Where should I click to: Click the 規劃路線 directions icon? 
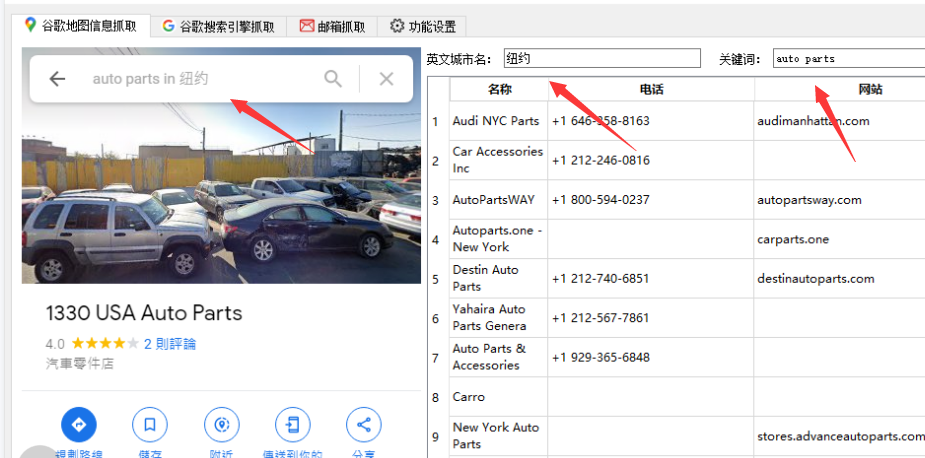click(x=78, y=424)
